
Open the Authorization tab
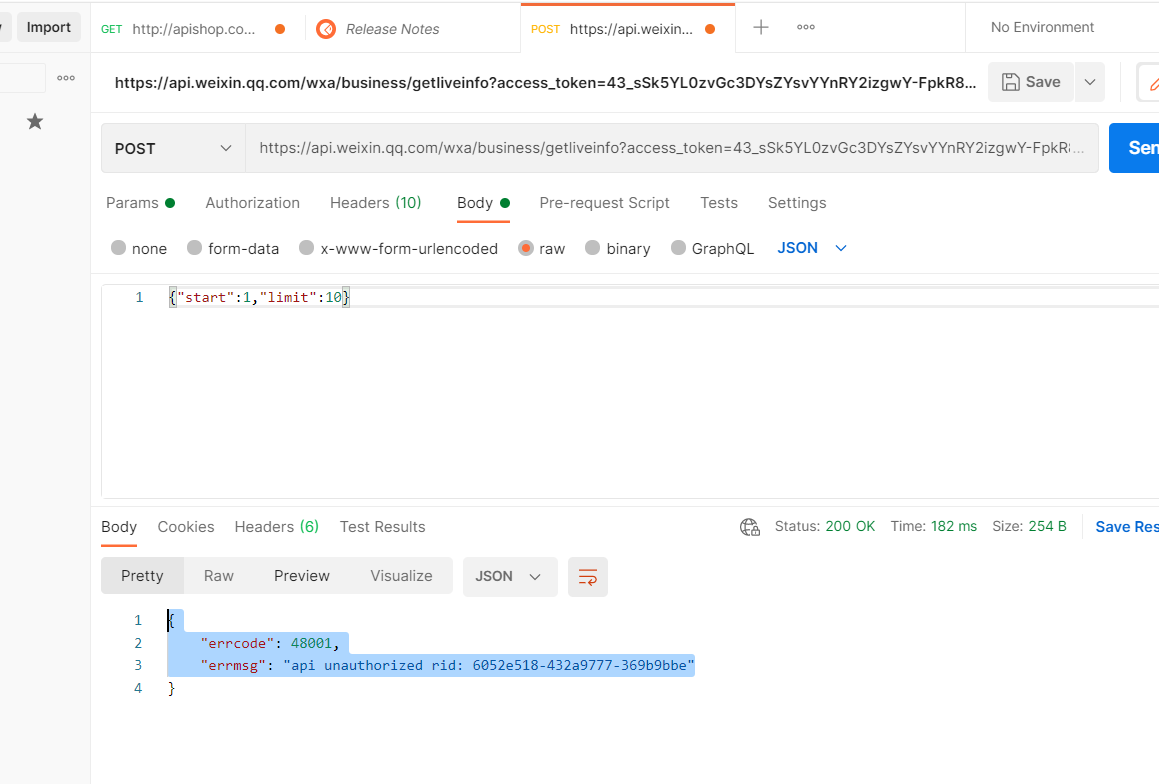pyautogui.click(x=253, y=203)
